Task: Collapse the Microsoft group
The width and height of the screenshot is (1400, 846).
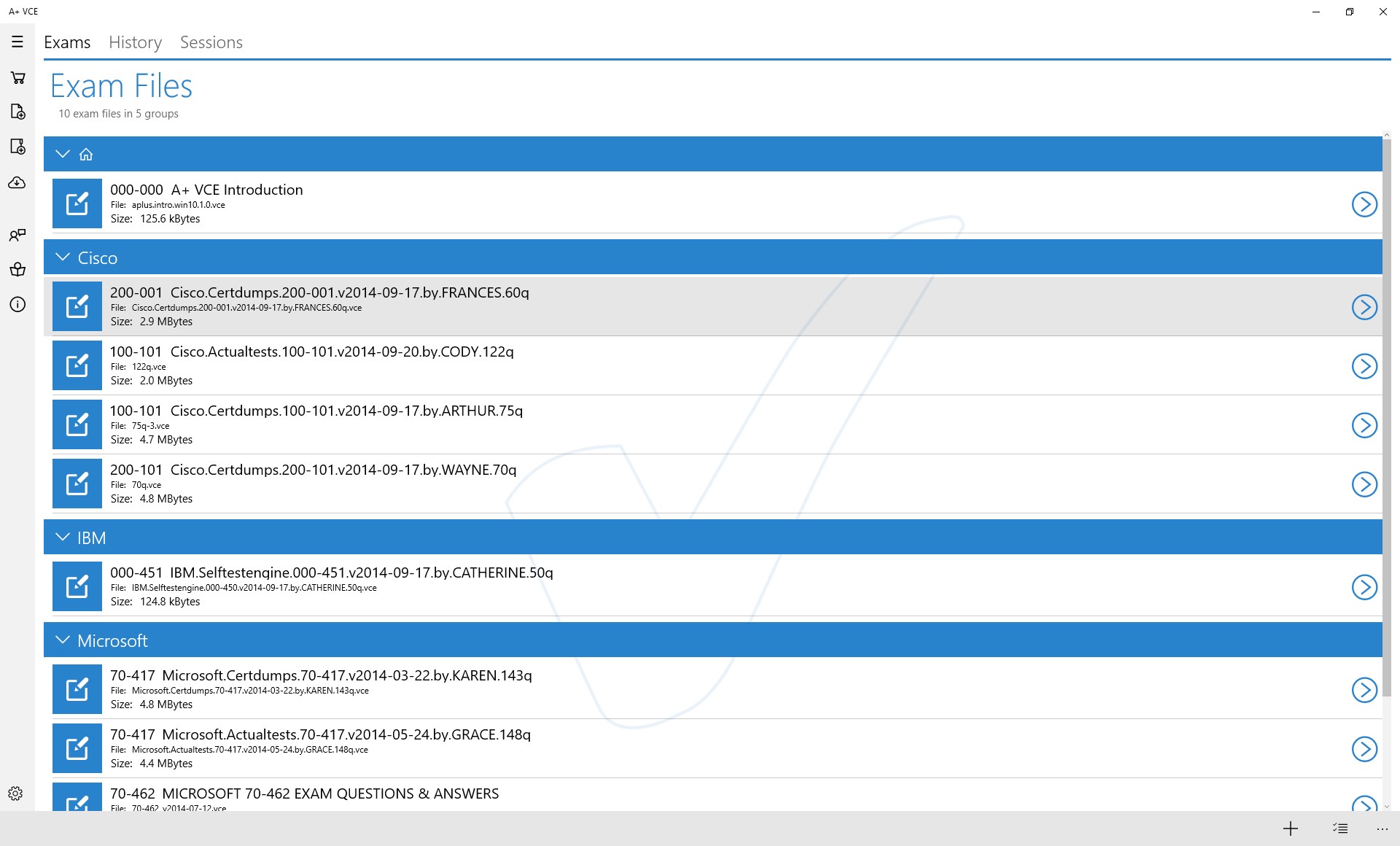Action: pos(63,640)
